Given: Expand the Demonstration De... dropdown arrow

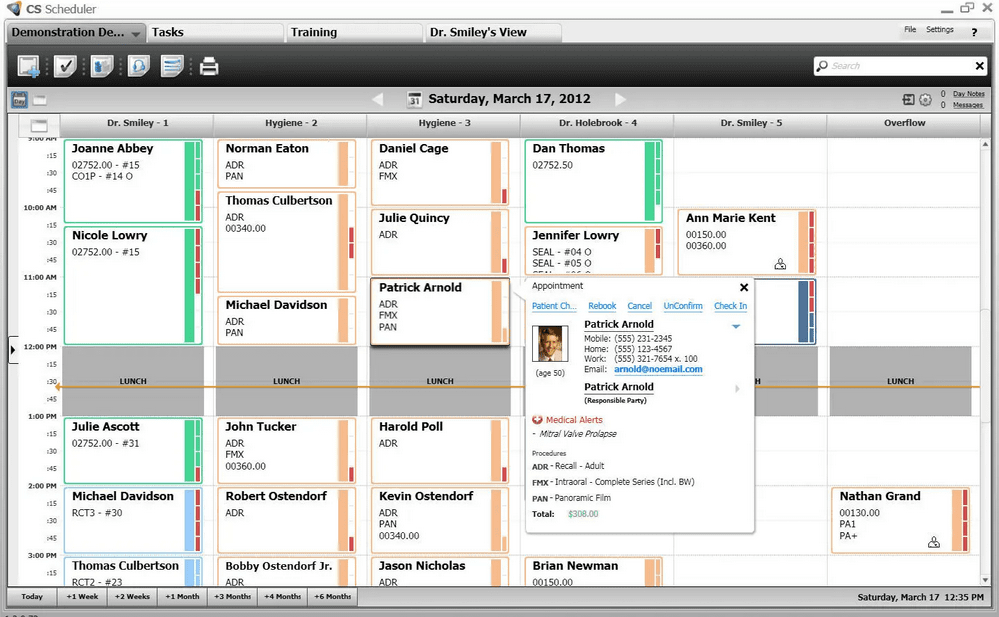Looking at the screenshot, I should [136, 33].
